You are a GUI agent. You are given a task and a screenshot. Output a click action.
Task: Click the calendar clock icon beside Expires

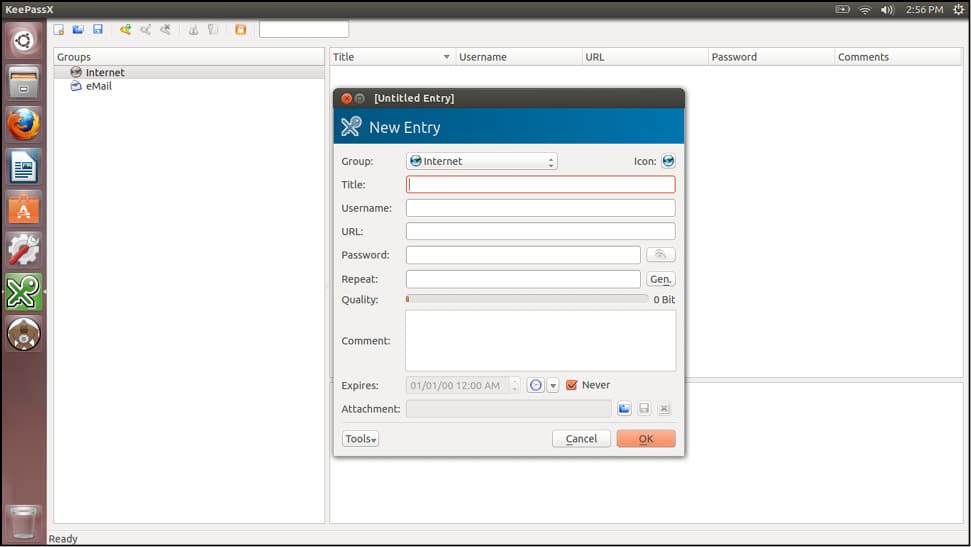coord(535,385)
